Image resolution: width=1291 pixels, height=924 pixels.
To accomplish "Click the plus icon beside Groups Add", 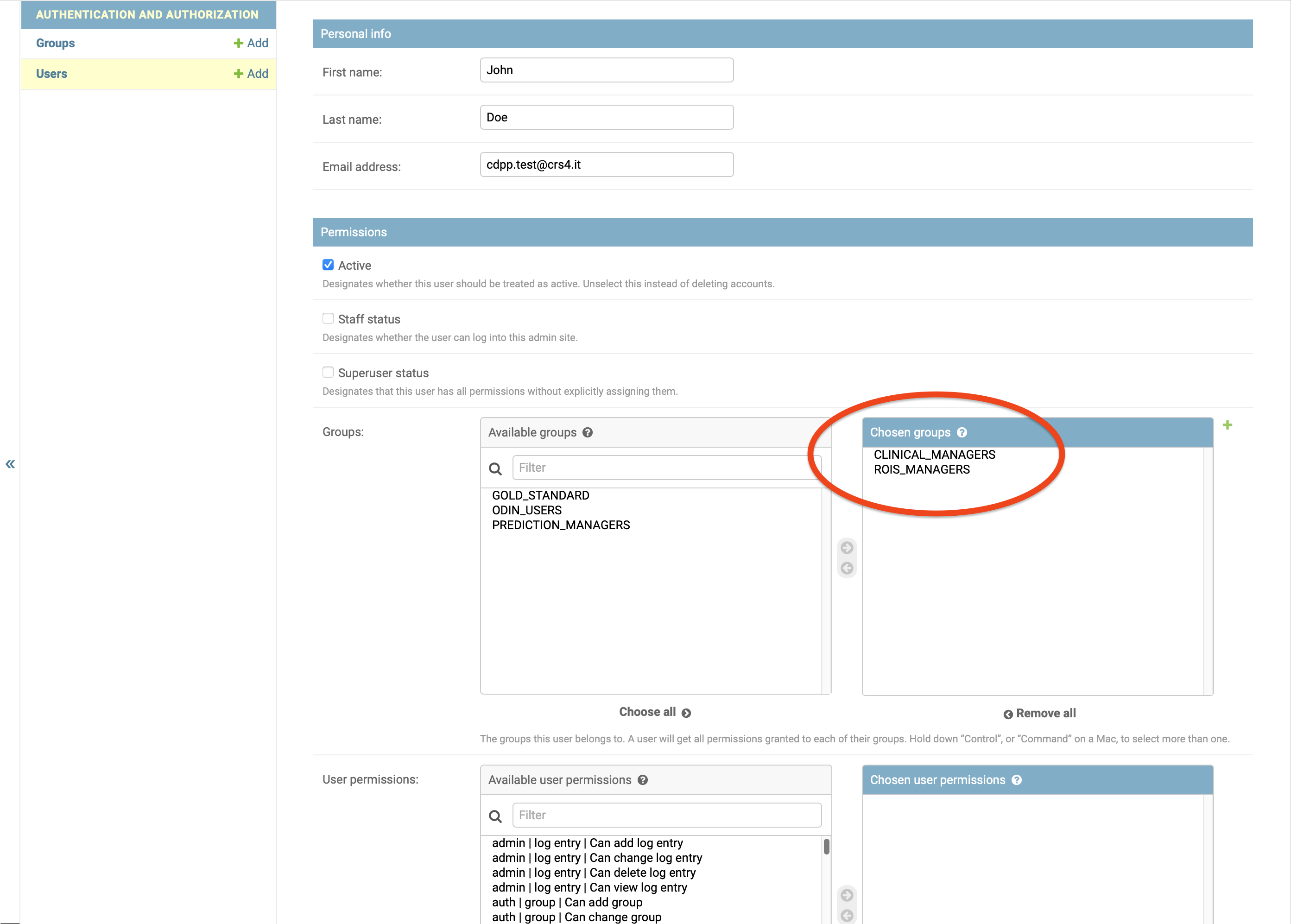I will (238, 43).
